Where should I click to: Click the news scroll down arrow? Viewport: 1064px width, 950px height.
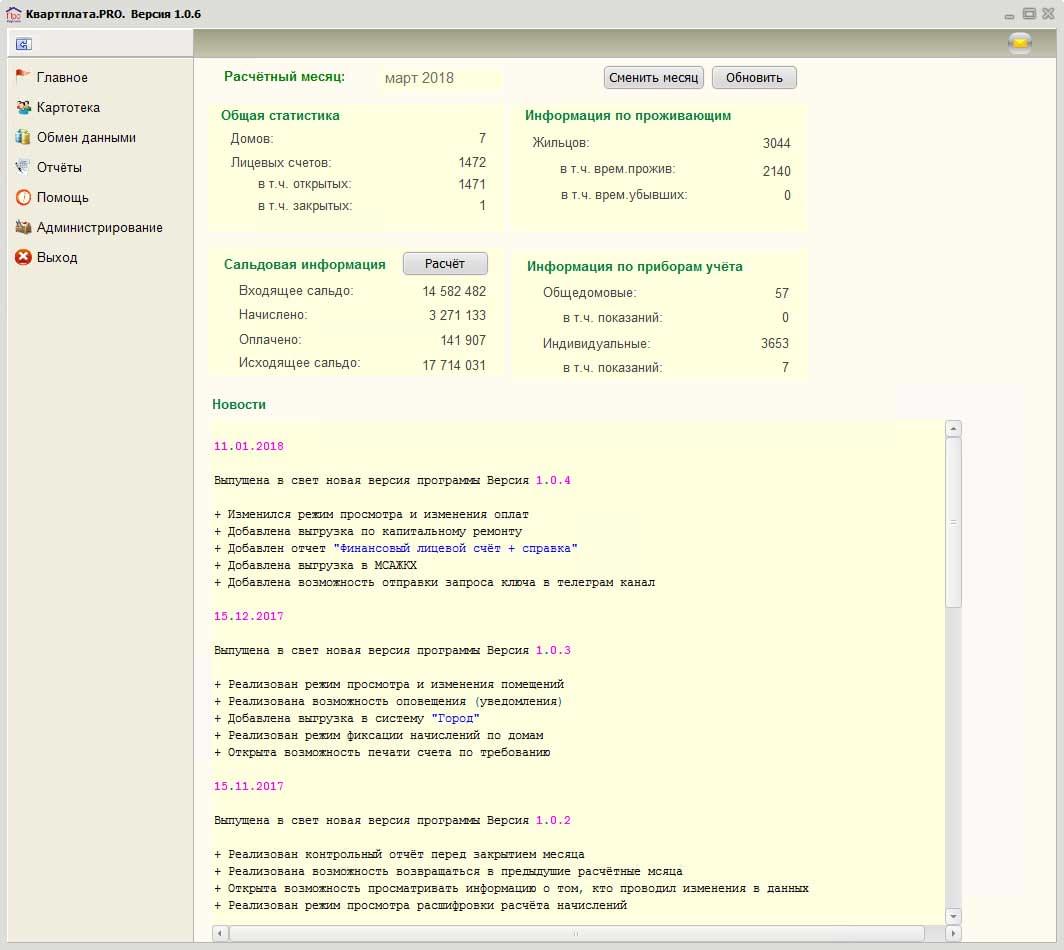point(953,916)
